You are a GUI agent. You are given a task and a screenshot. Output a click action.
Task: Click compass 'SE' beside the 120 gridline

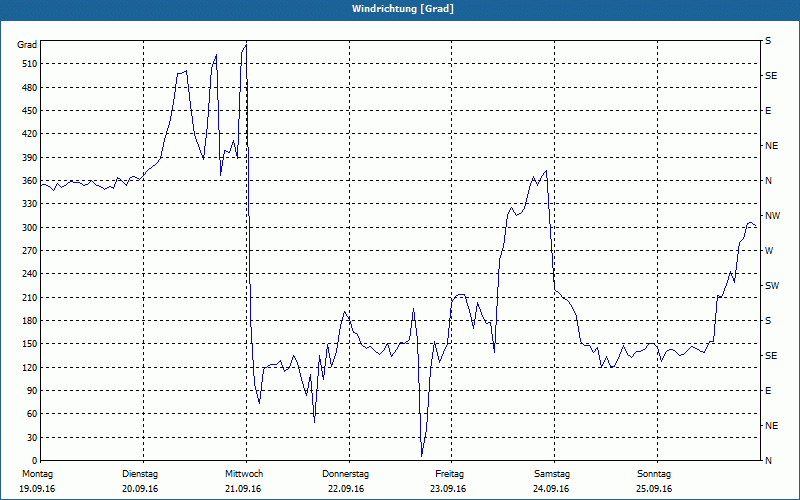pyautogui.click(x=771, y=356)
